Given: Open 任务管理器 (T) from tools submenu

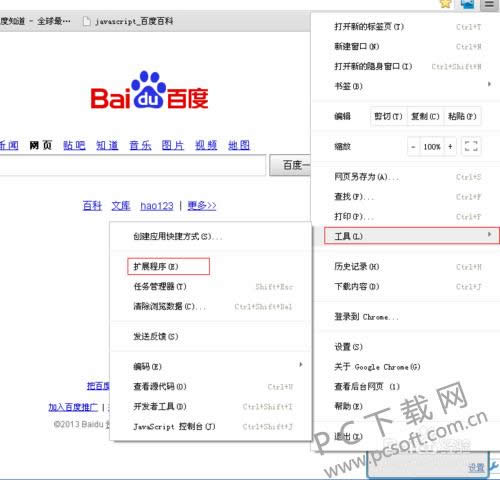Looking at the screenshot, I should 211,286.
